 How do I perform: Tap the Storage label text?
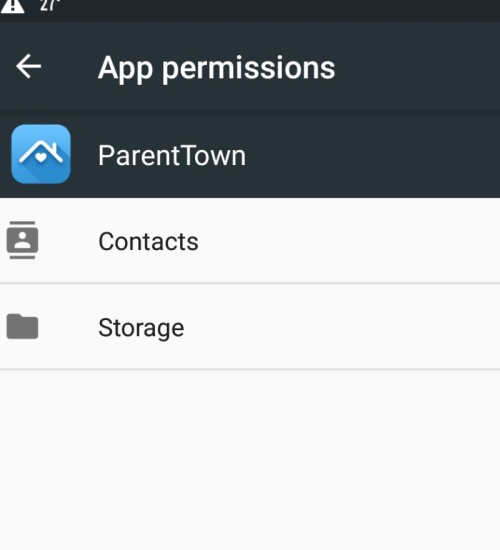coord(141,328)
